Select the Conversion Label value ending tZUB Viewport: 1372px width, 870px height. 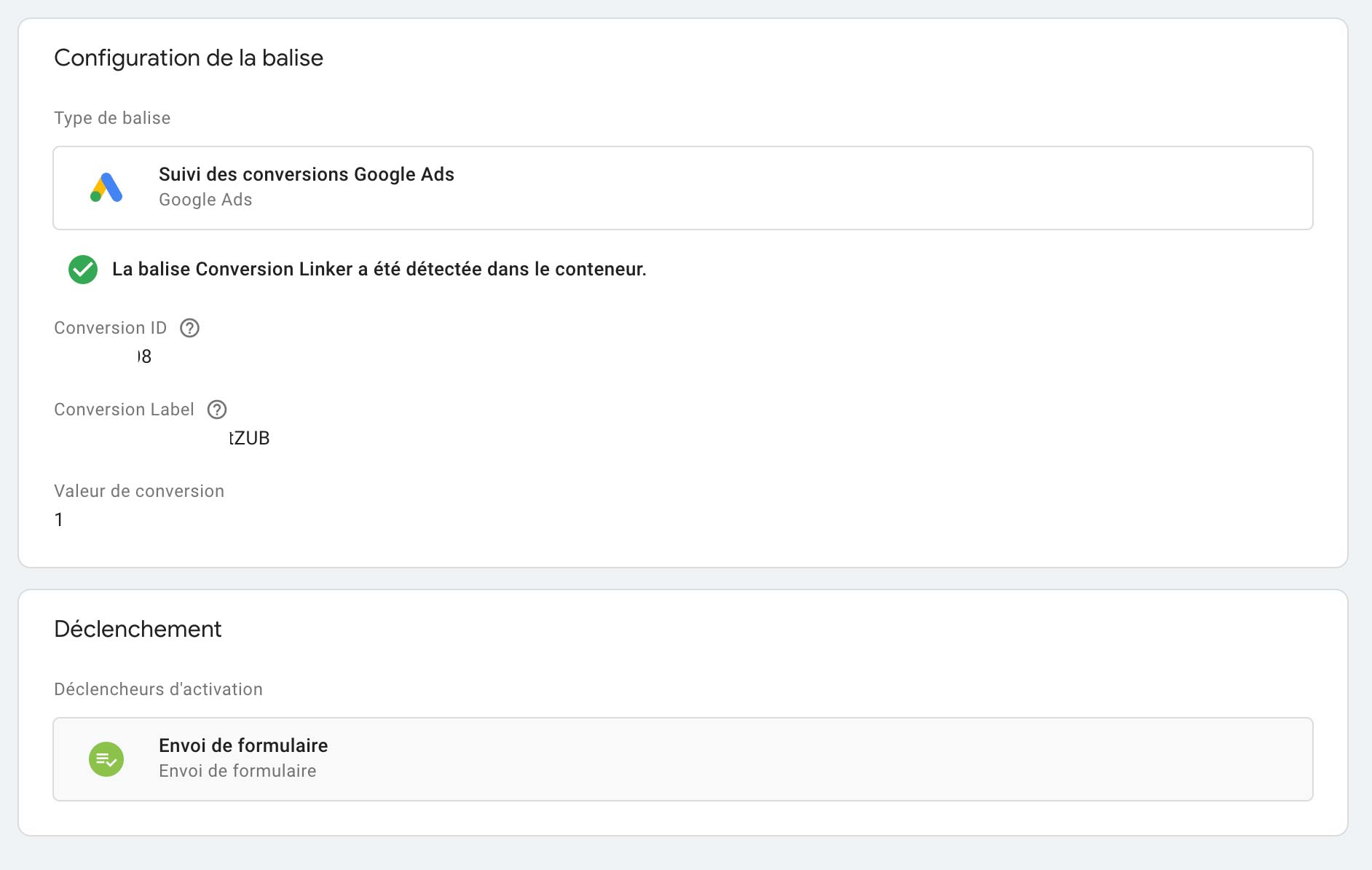coord(249,438)
